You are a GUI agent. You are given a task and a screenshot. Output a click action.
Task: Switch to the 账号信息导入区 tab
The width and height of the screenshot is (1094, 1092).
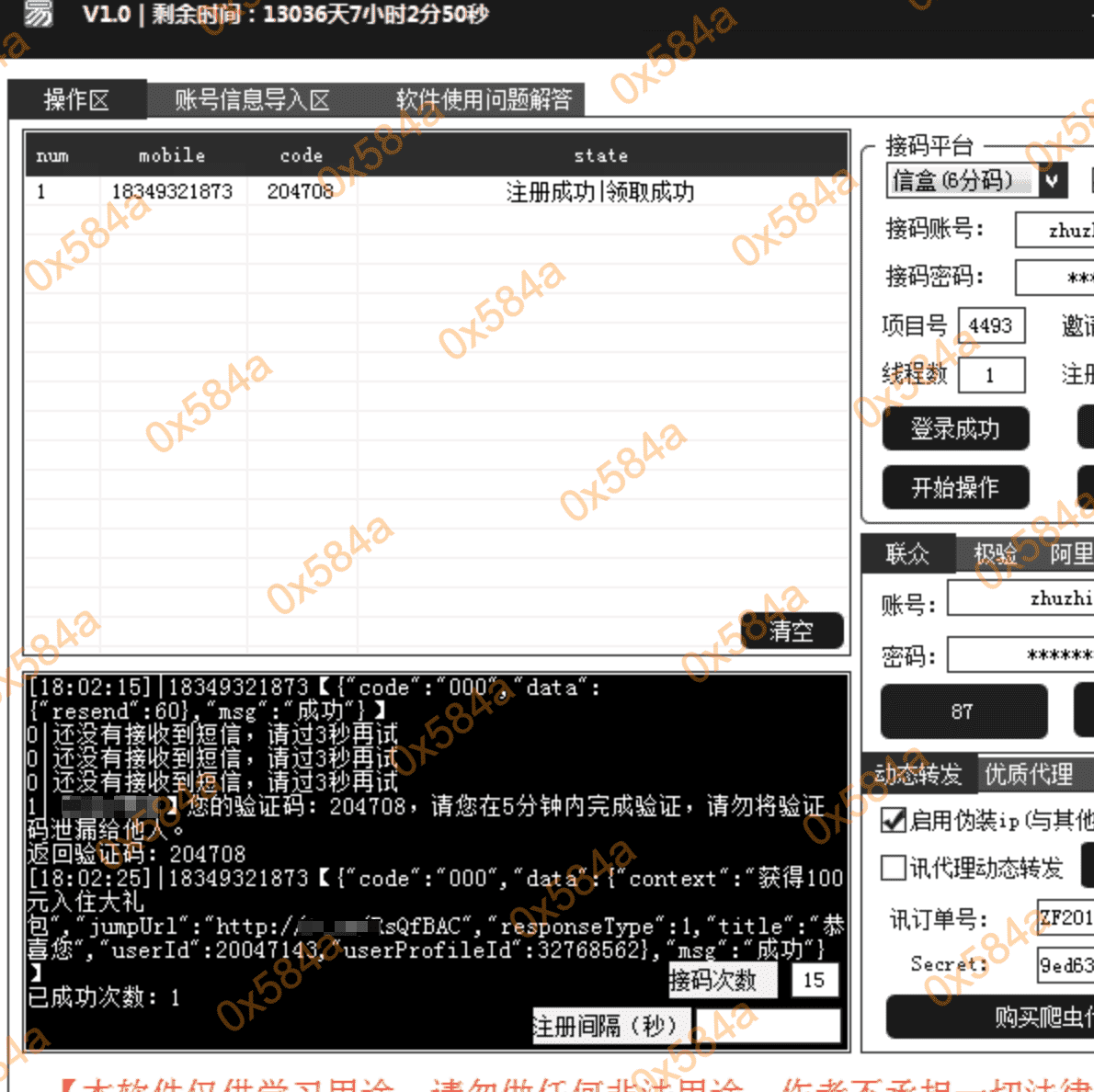[x=248, y=99]
